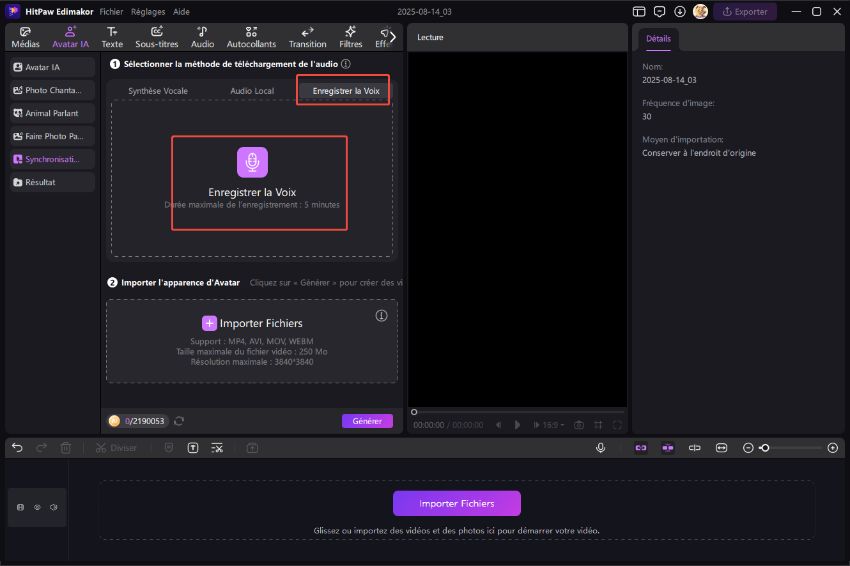Click the Importer Fichiers plus button in avatar panel
The image size is (850, 566).
click(209, 323)
